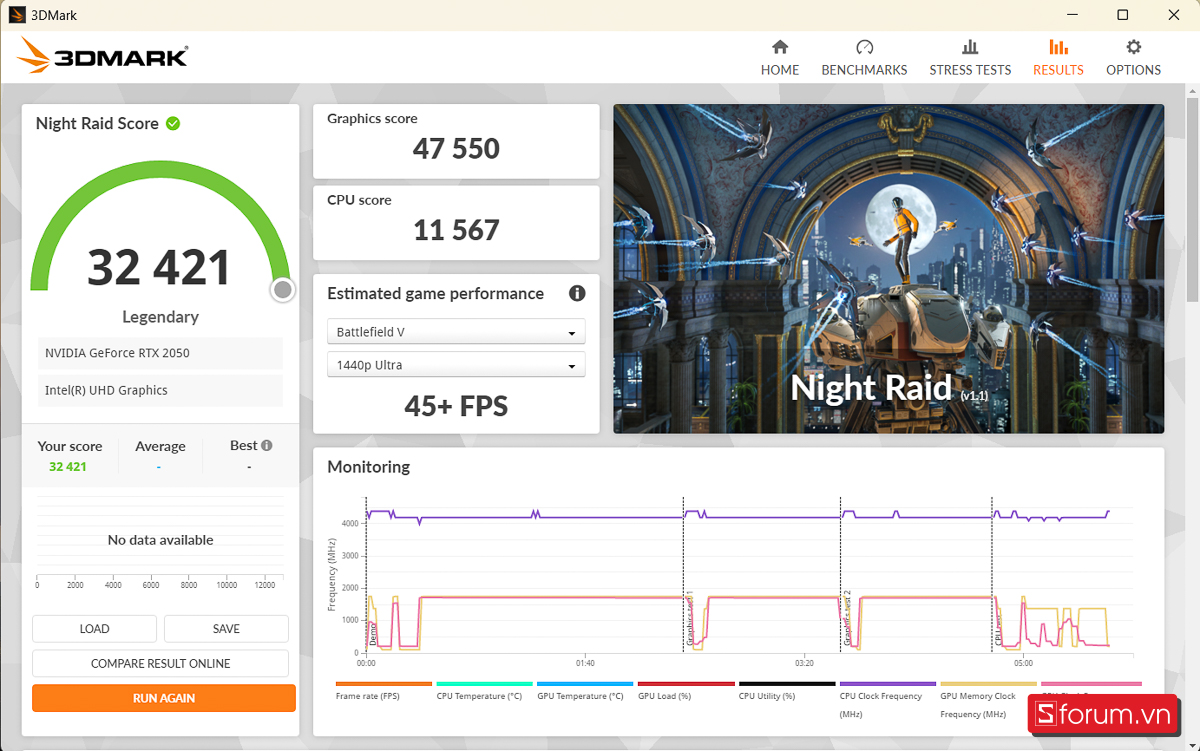
Task: Click the Night Raid Score heading
Action: click(x=97, y=124)
